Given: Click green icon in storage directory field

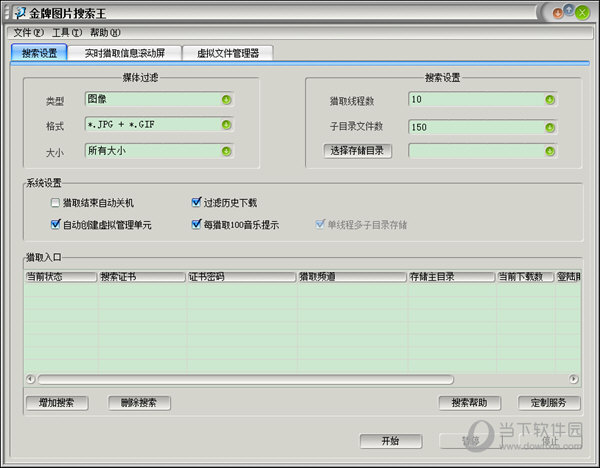Looking at the screenshot, I should click(549, 151).
